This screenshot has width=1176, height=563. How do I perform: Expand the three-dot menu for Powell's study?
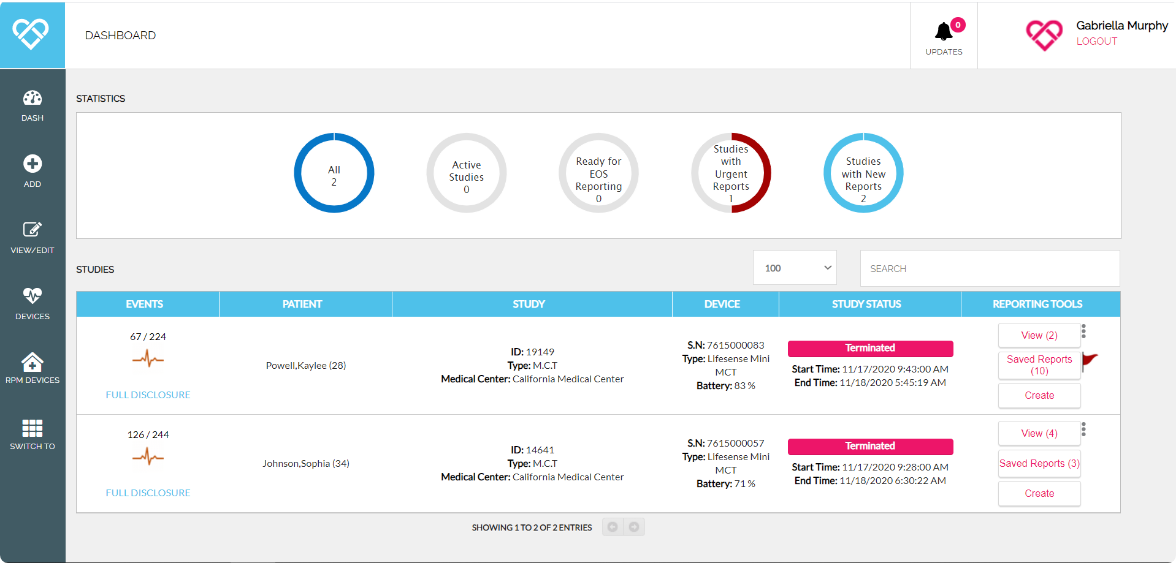coord(1084,332)
